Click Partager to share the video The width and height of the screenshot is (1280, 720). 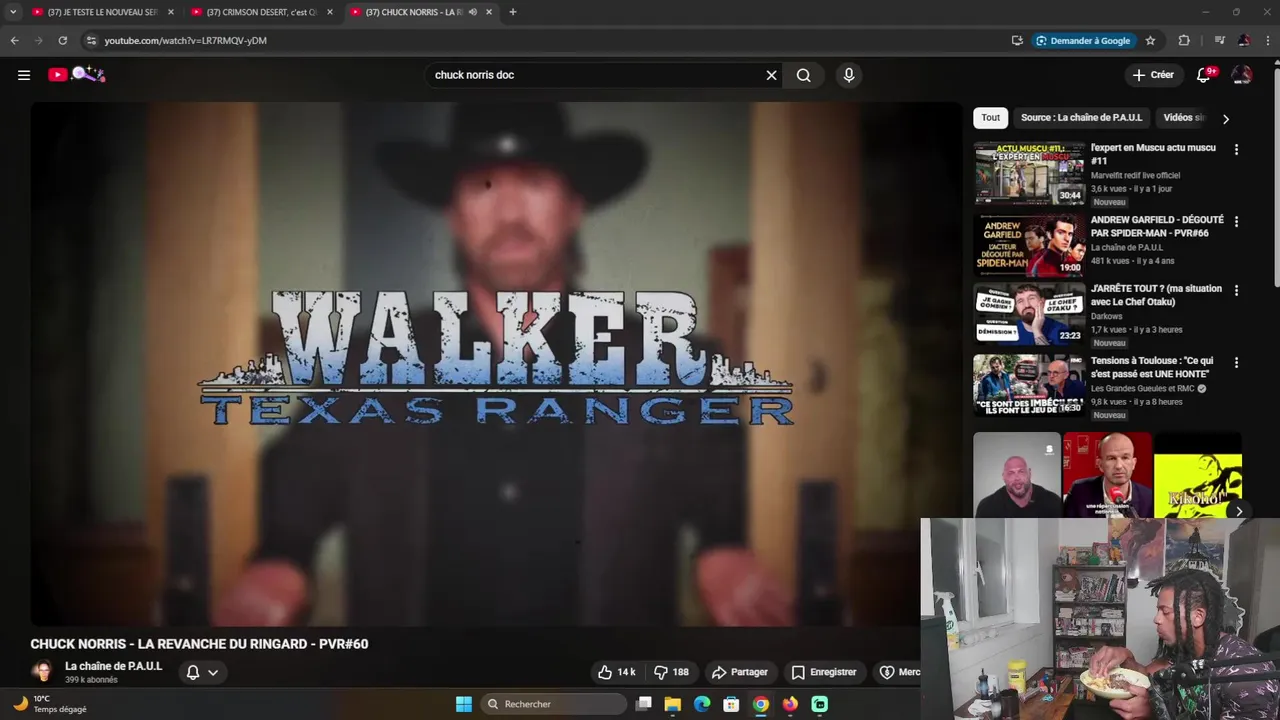739,672
